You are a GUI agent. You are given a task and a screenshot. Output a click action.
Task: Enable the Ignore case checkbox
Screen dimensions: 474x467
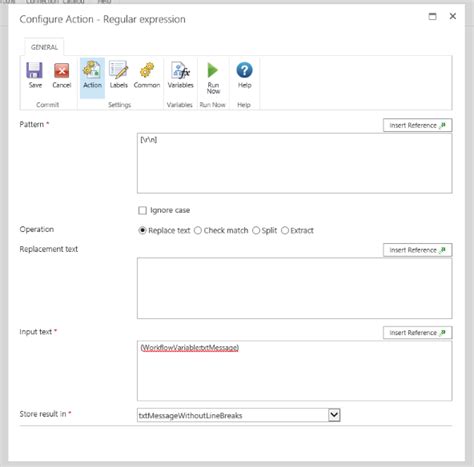click(142, 211)
